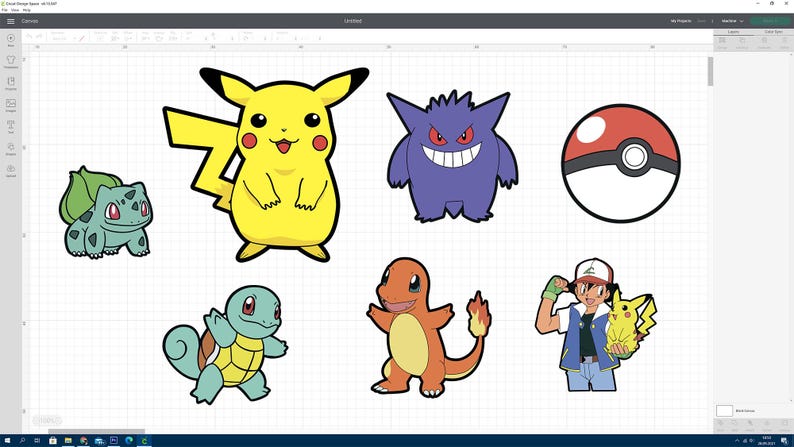
Task: Open the Images library in sidebar
Action: [11, 105]
